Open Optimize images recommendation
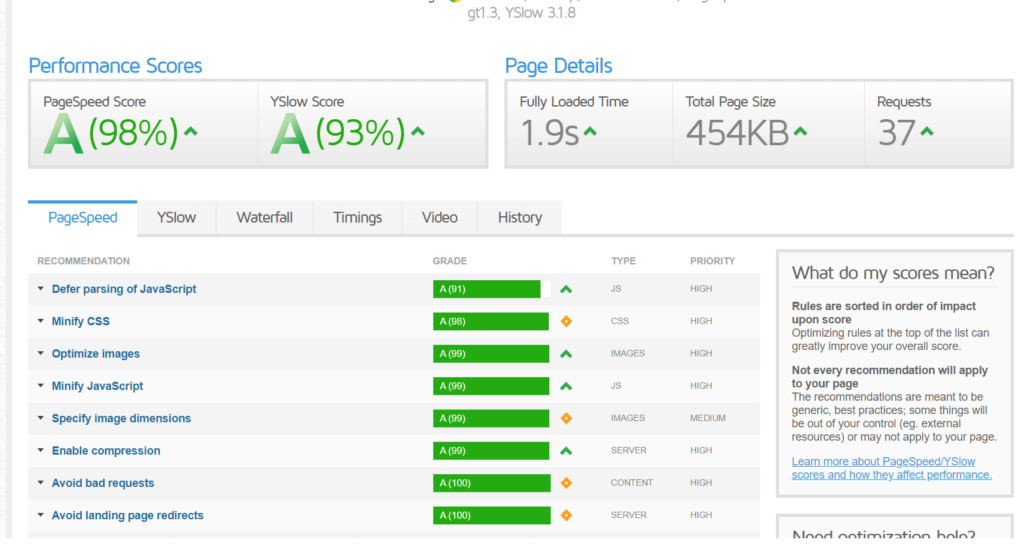1024x544 pixels. point(96,353)
